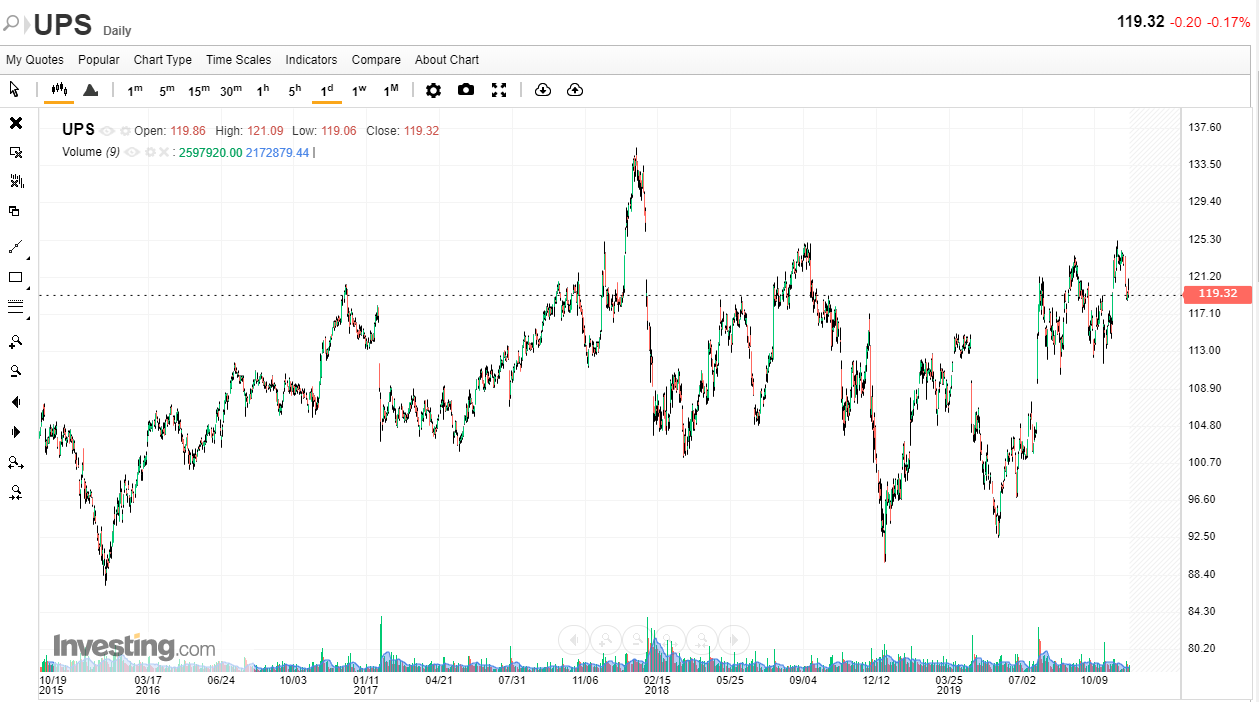Click the 01/11 2017 date axis label
1259x702 pixels.
[x=366, y=685]
